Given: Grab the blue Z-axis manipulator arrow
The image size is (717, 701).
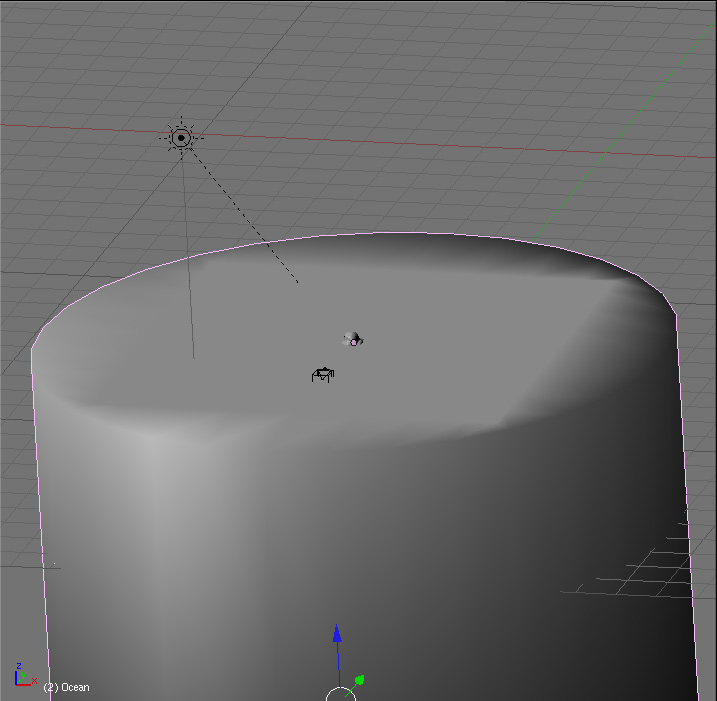Looking at the screenshot, I should pyautogui.click(x=337, y=636).
